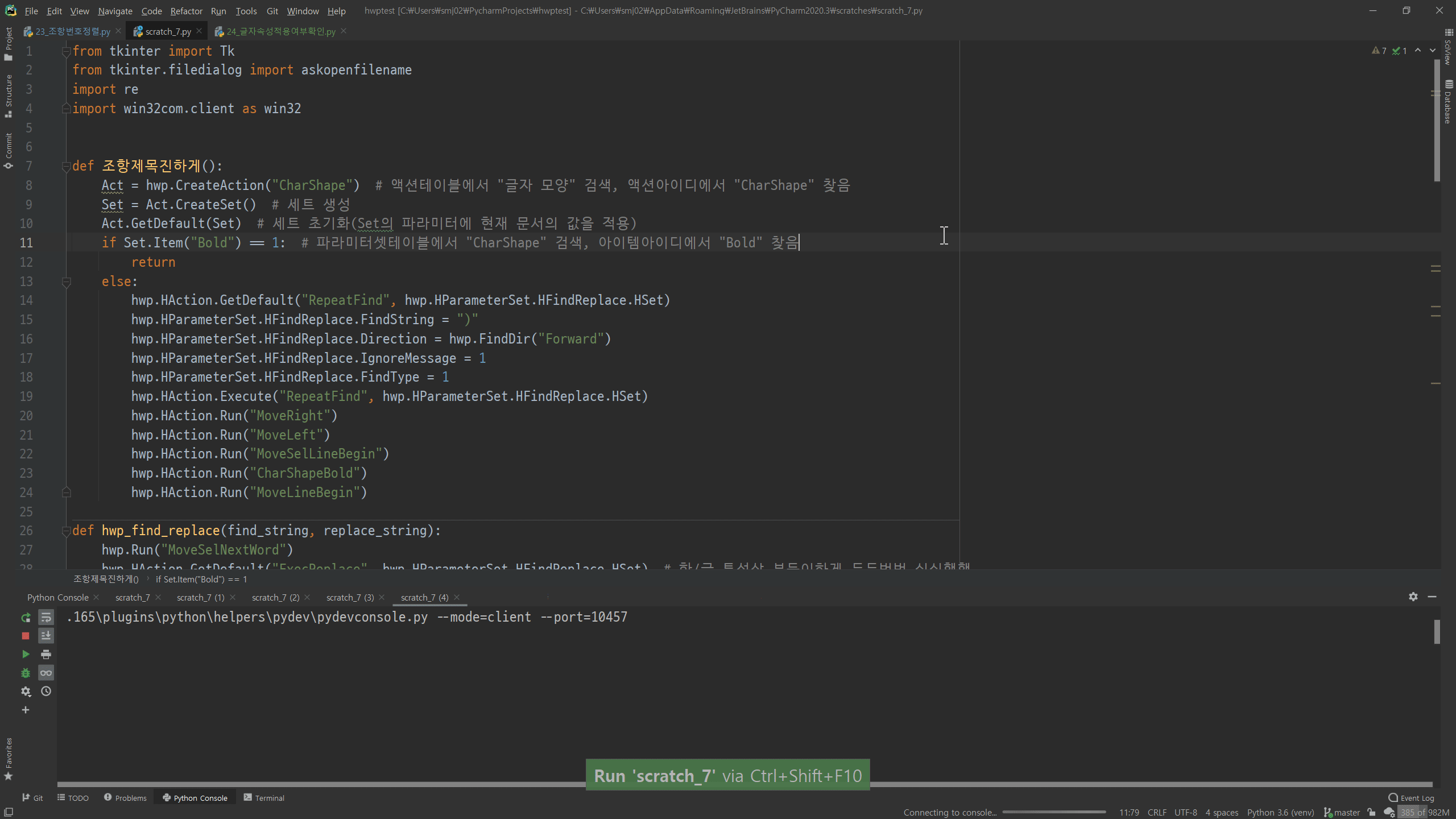Collapse the function fold on line 7
The height and width of the screenshot is (819, 1456).
point(66,166)
